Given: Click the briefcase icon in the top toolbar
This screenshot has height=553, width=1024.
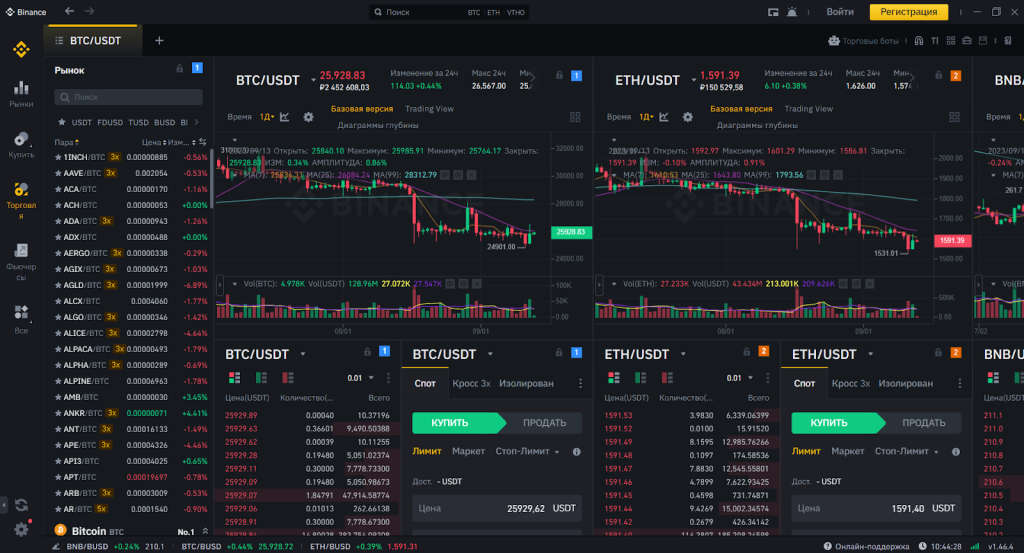Looking at the screenshot, I should point(967,40).
